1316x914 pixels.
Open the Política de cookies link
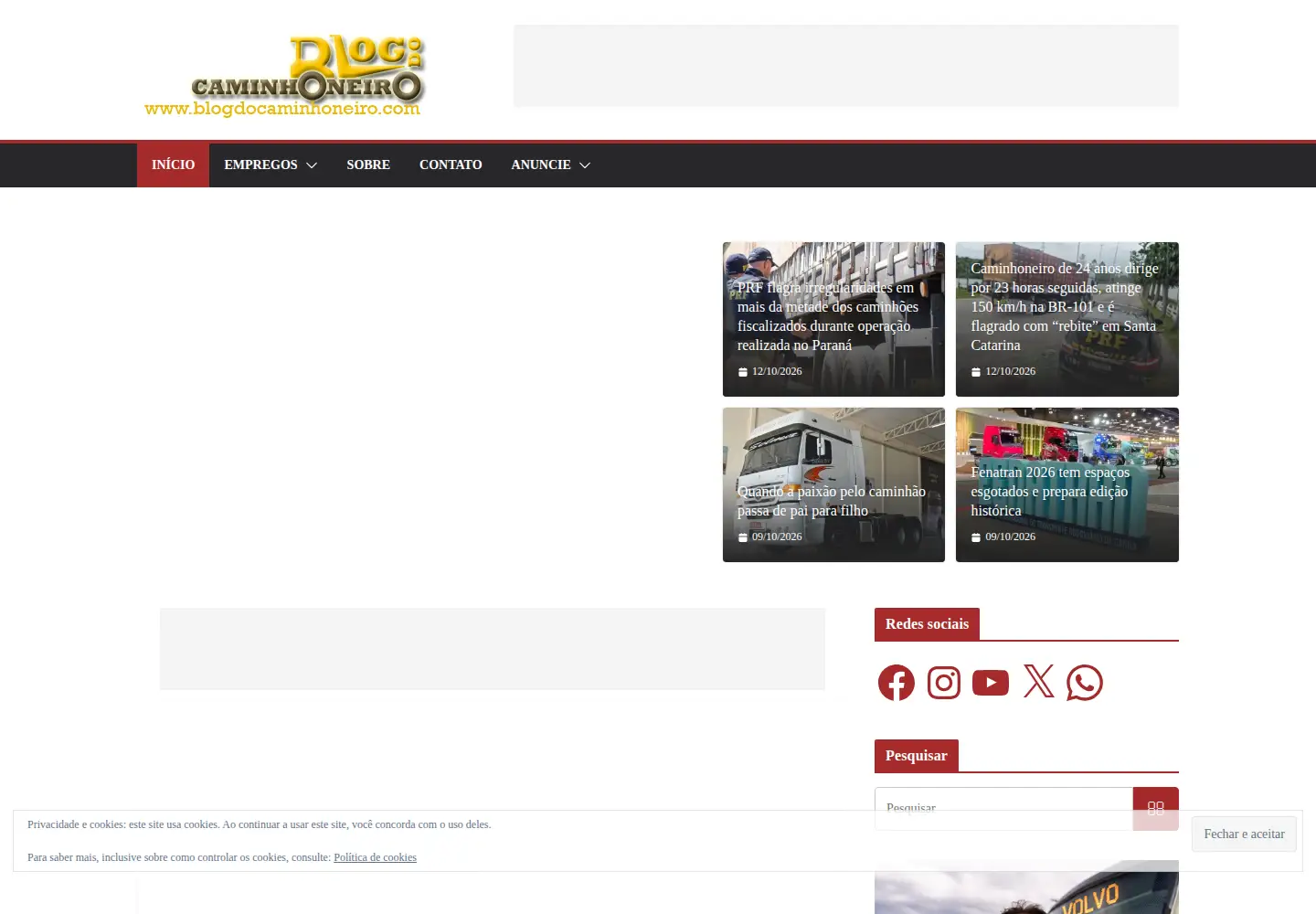coord(375,857)
